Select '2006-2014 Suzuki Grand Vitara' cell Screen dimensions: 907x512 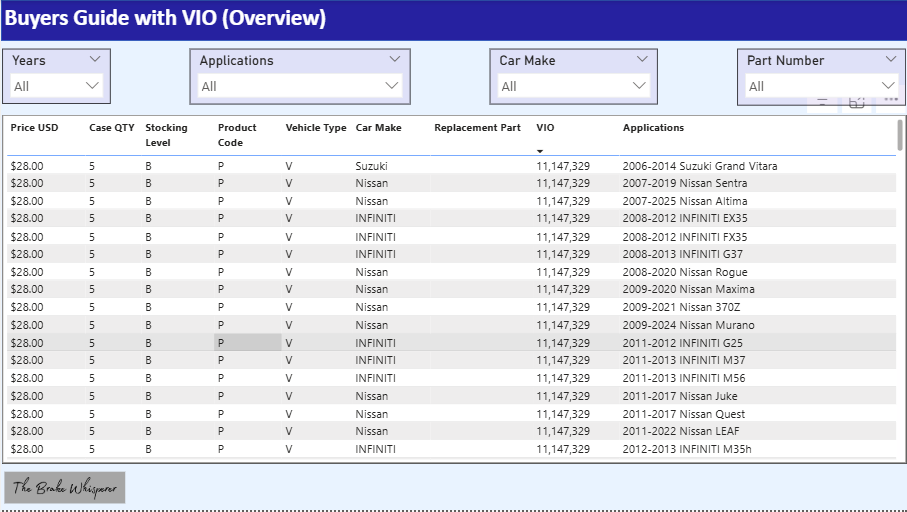coord(700,166)
